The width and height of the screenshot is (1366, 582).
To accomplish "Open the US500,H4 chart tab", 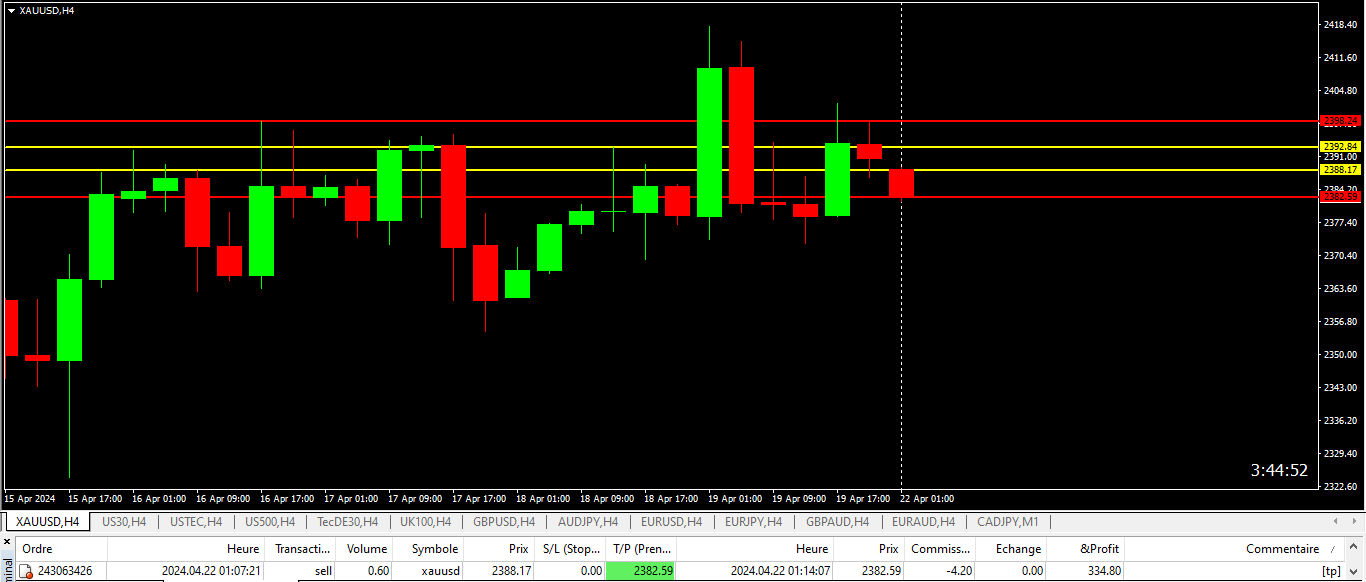I will point(270,522).
